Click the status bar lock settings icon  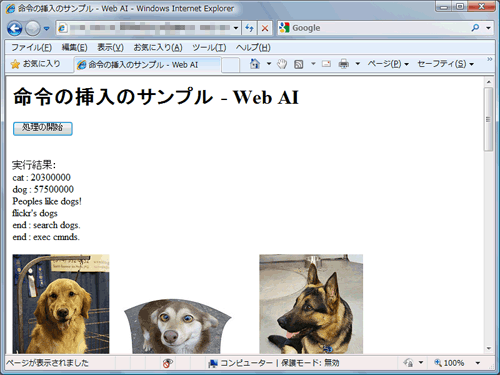(x=409, y=363)
